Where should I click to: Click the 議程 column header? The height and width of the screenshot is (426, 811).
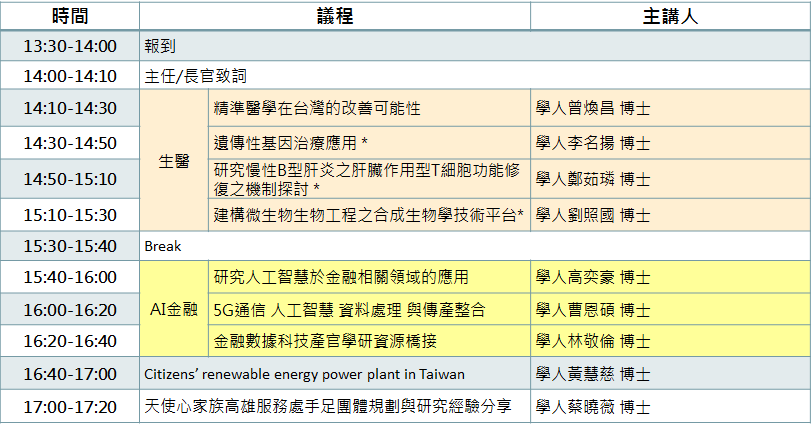(335, 16)
